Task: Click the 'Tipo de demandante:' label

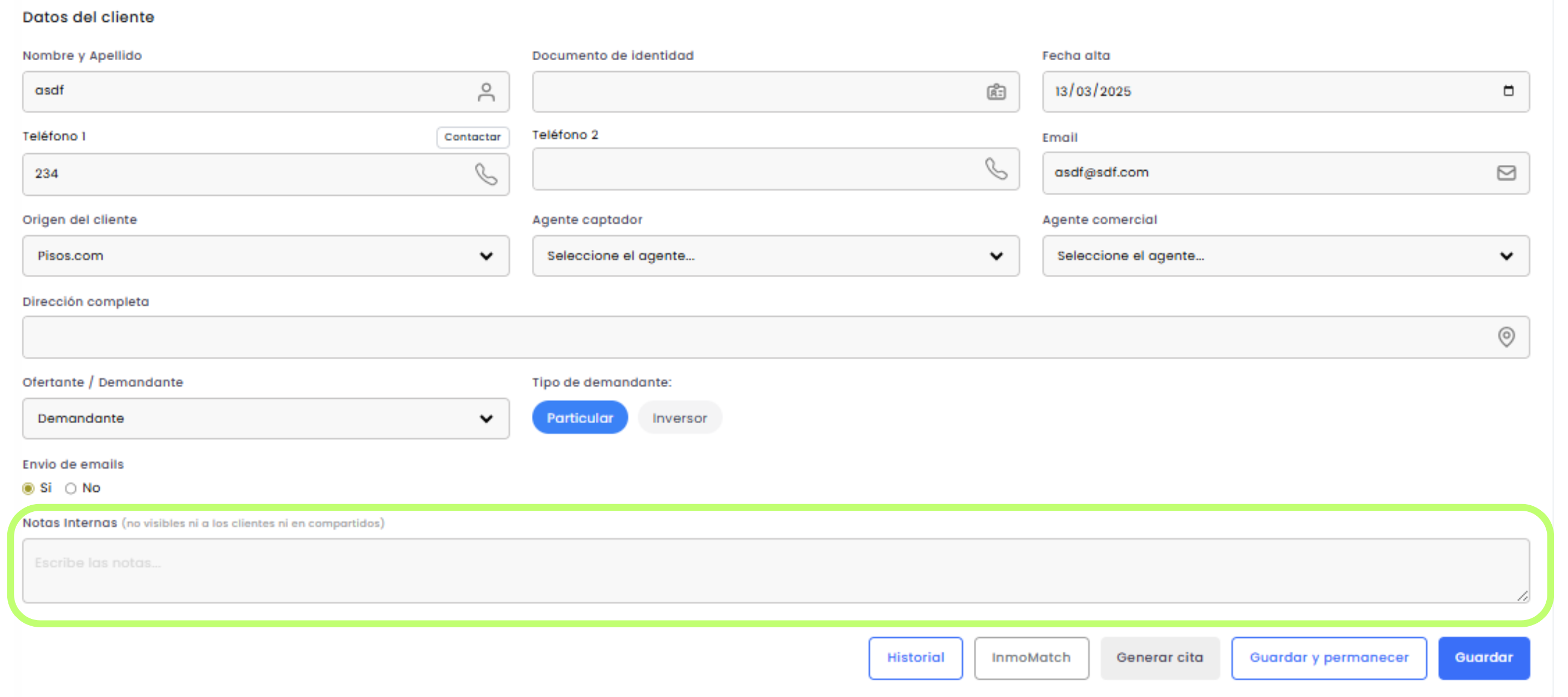Action: 601,383
